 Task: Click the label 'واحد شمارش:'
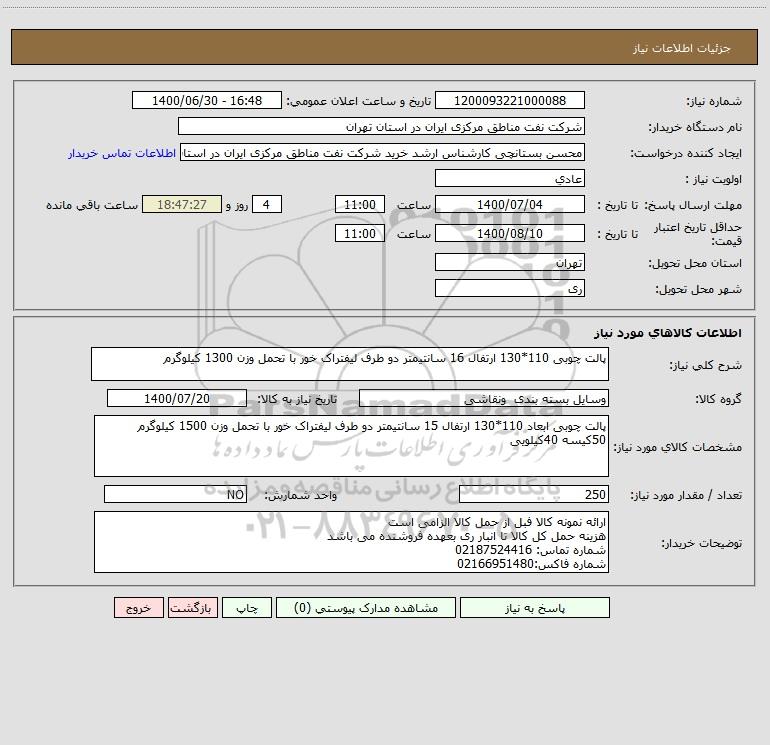point(301,496)
